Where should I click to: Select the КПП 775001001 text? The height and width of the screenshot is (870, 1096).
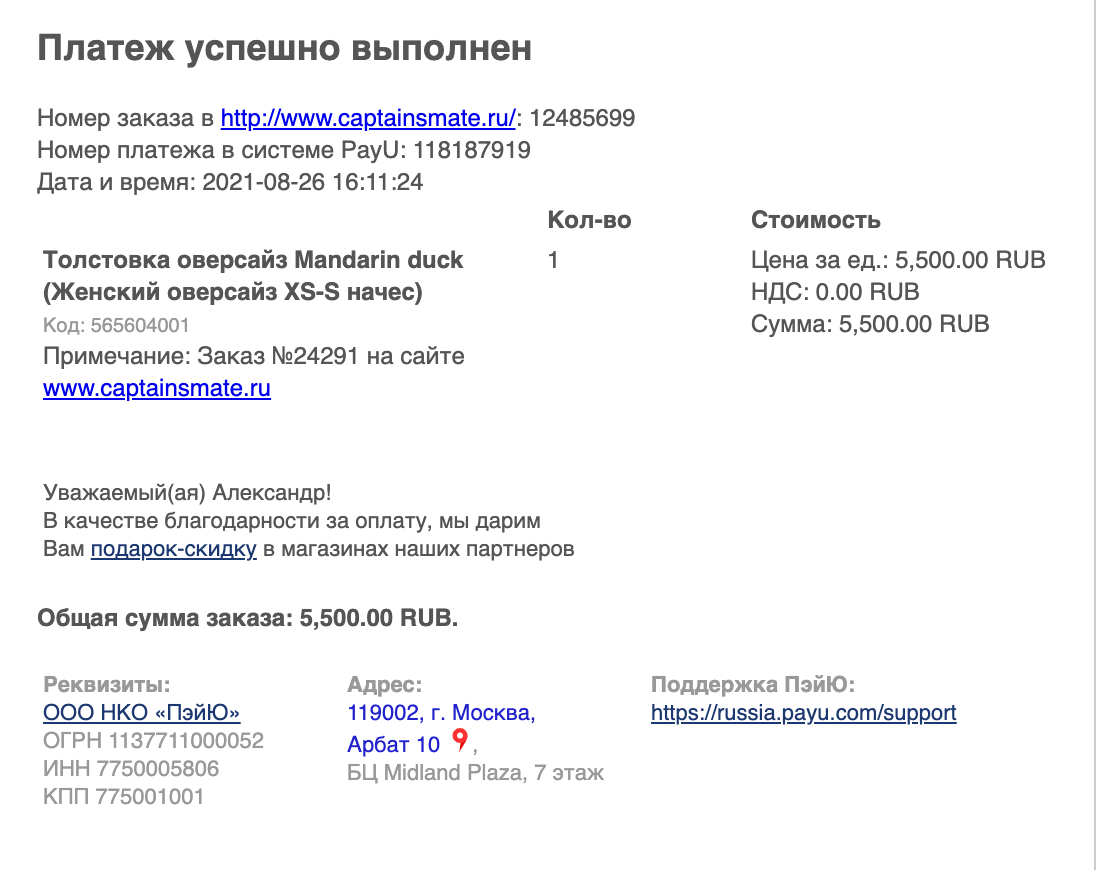click(x=123, y=797)
